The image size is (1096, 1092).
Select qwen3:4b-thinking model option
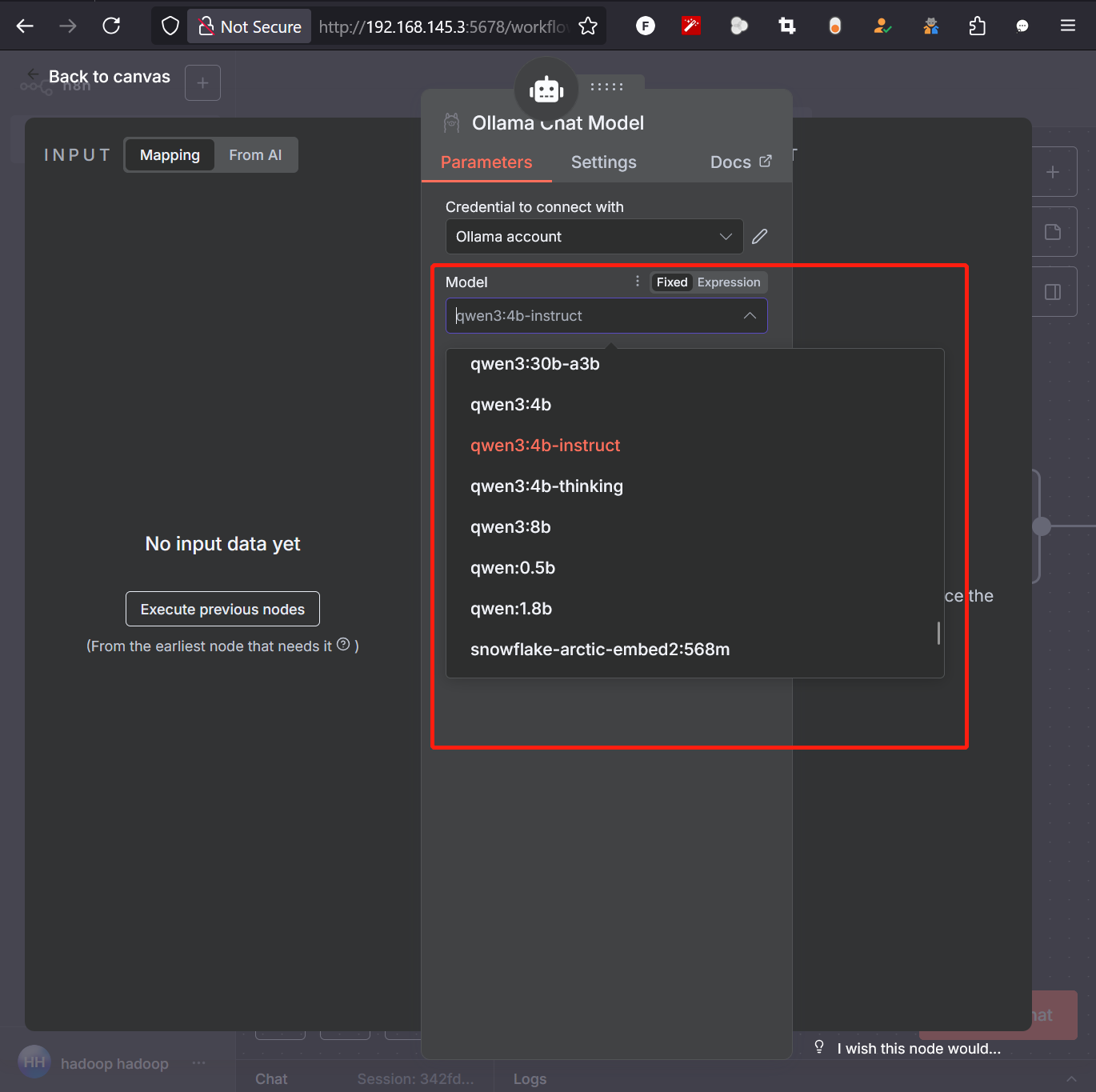coord(694,486)
